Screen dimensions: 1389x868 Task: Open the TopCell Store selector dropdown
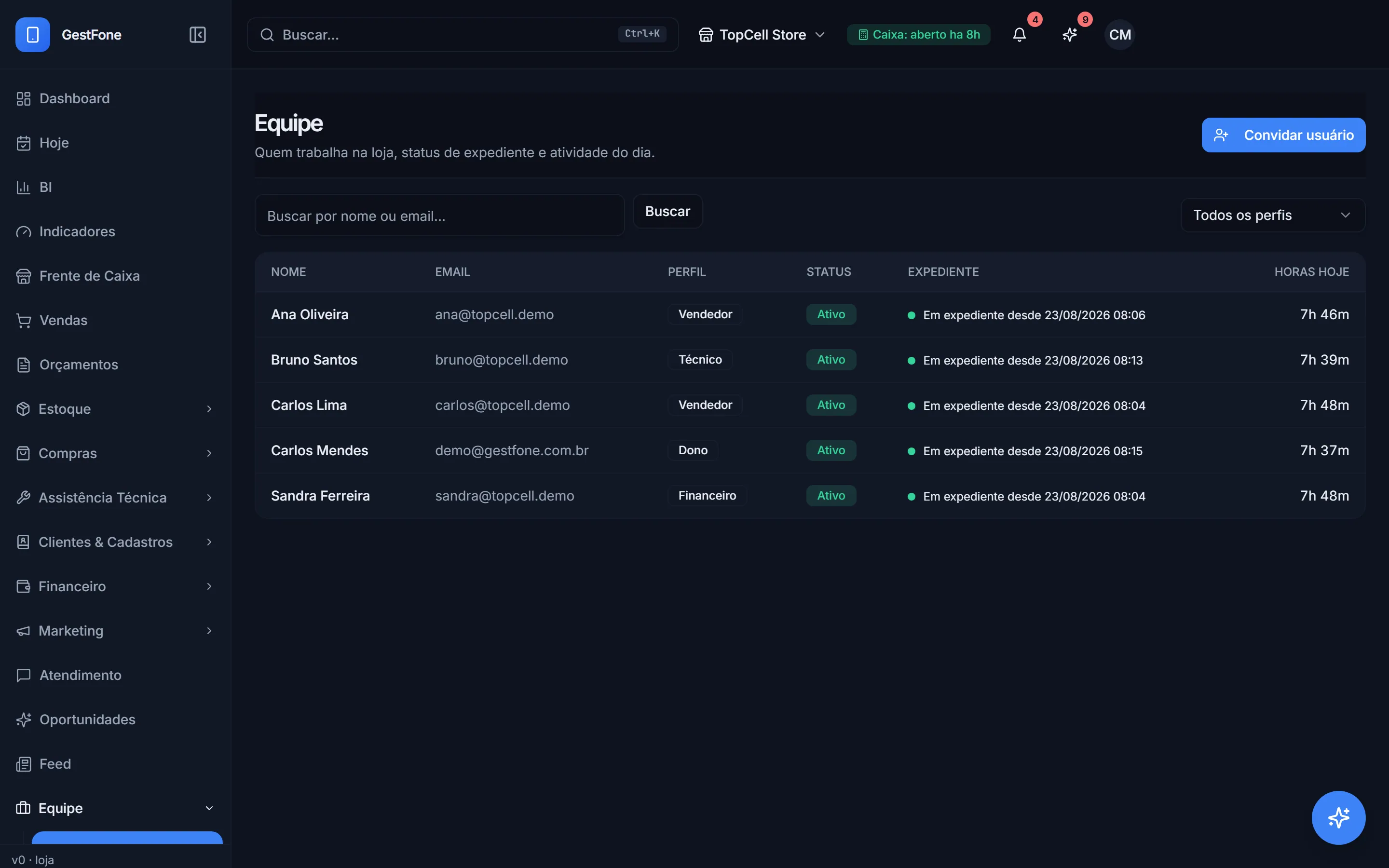762,34
